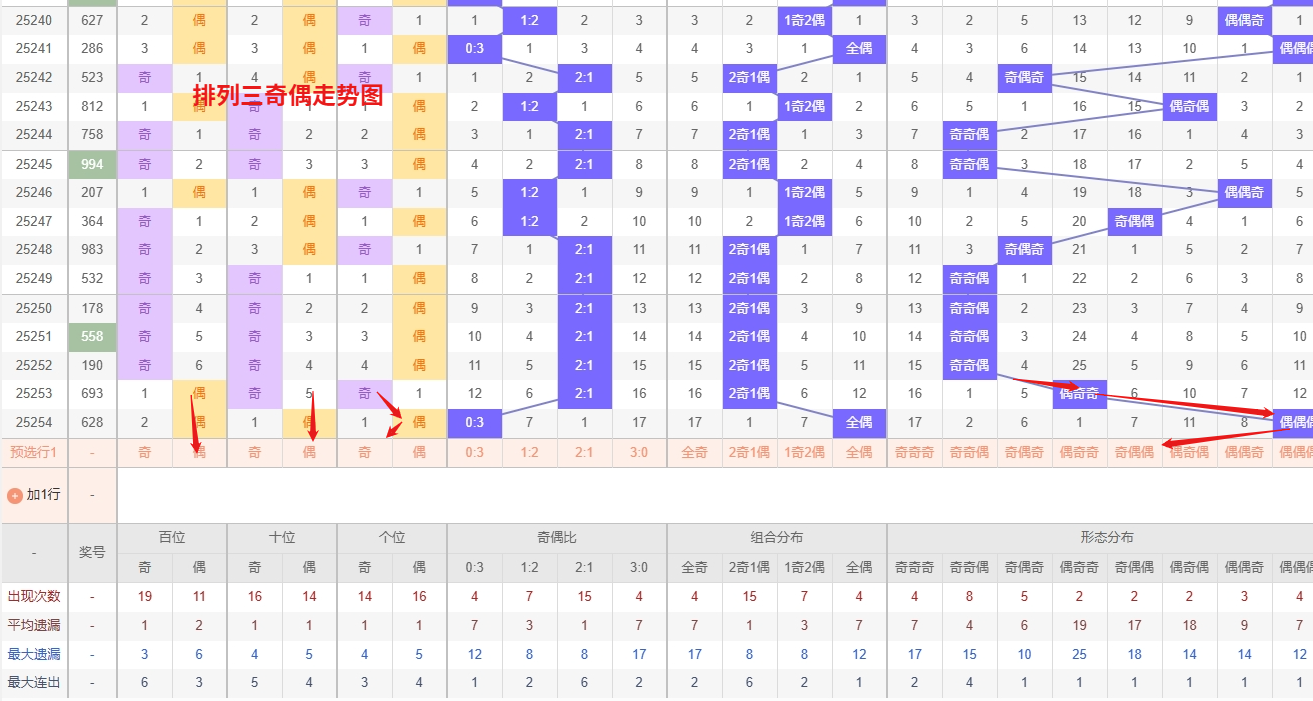
Task: Click the 预选行1 row label
Action: point(34,452)
